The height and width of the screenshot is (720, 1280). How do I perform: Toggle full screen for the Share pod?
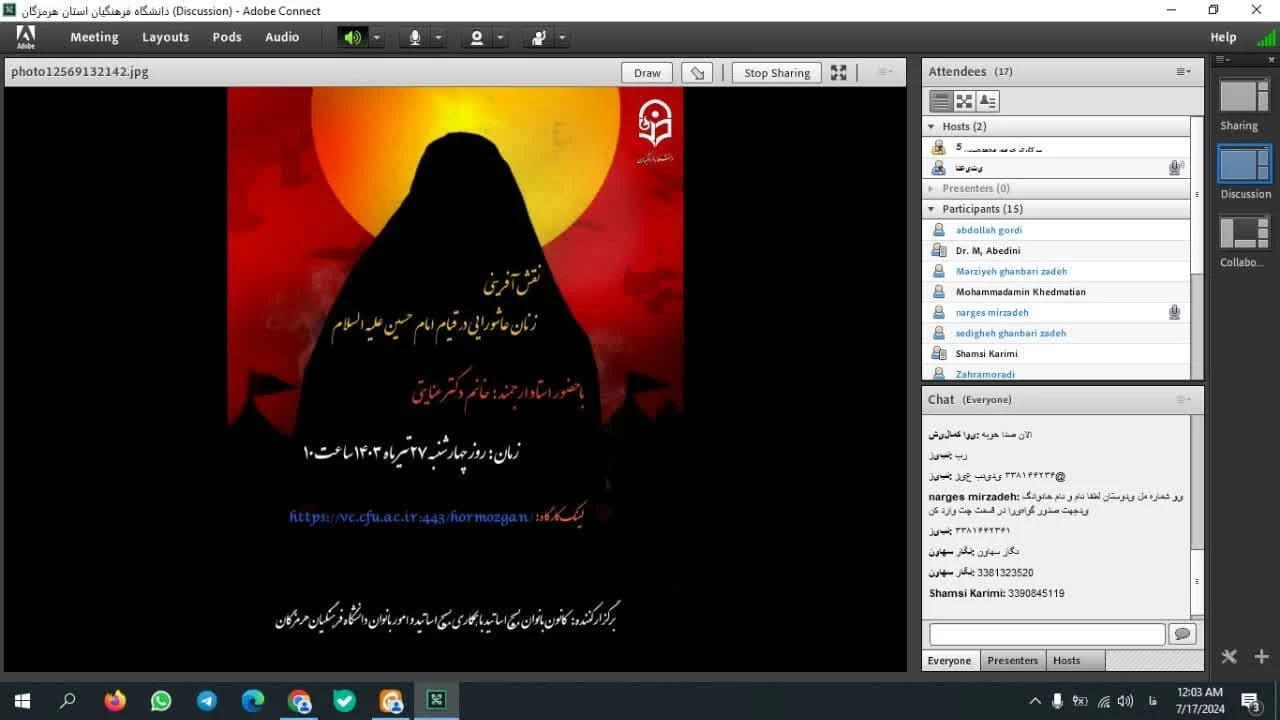pos(838,72)
